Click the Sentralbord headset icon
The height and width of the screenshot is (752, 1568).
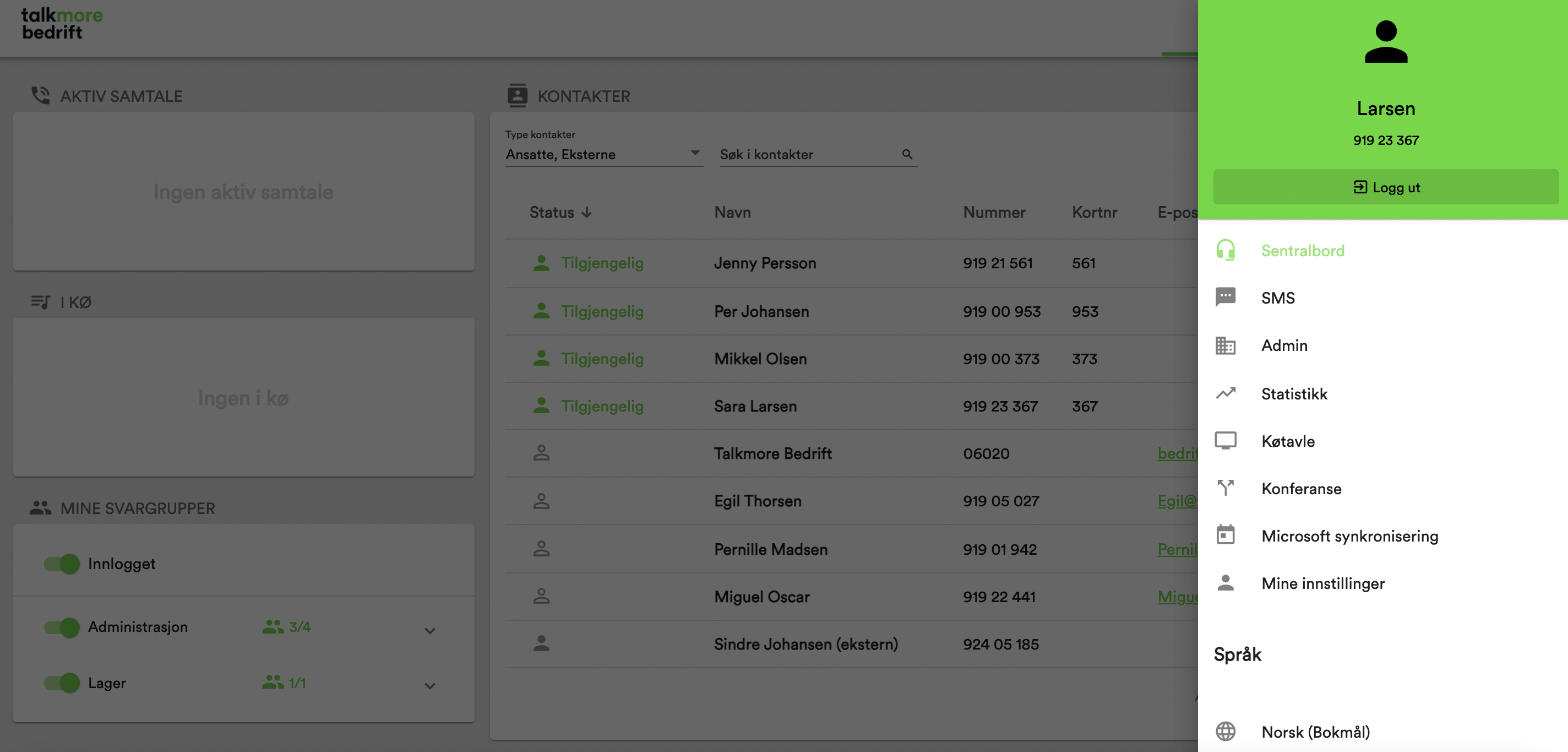coord(1226,250)
